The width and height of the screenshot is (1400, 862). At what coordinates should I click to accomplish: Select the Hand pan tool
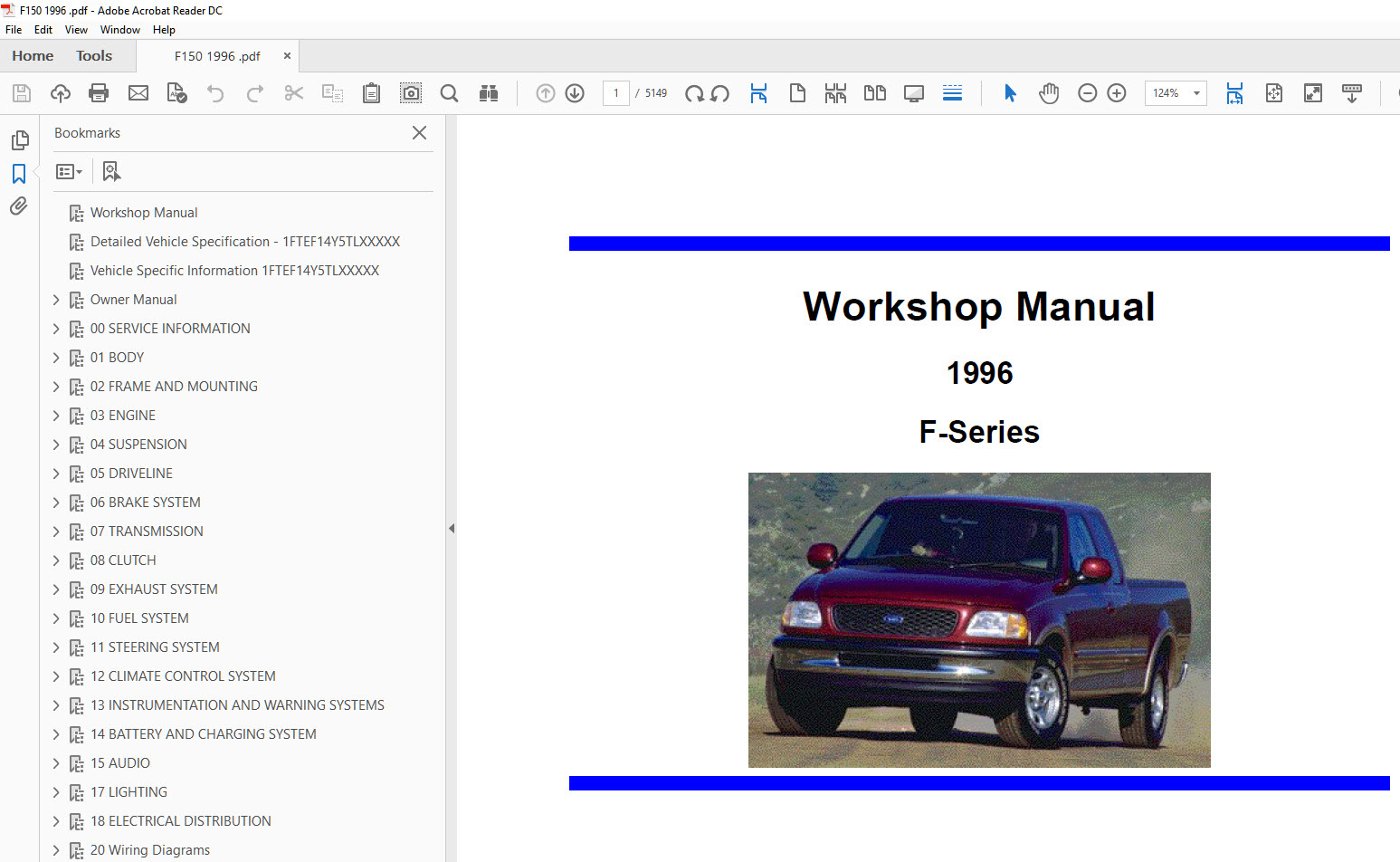1049,93
